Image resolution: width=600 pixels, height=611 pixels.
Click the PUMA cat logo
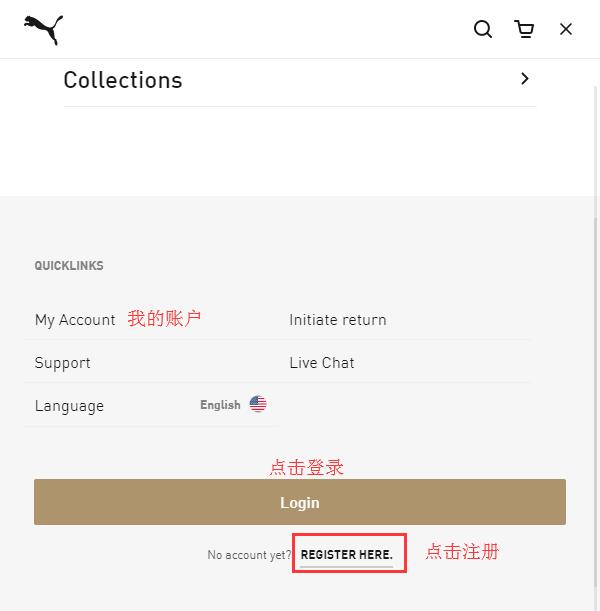tap(44, 30)
